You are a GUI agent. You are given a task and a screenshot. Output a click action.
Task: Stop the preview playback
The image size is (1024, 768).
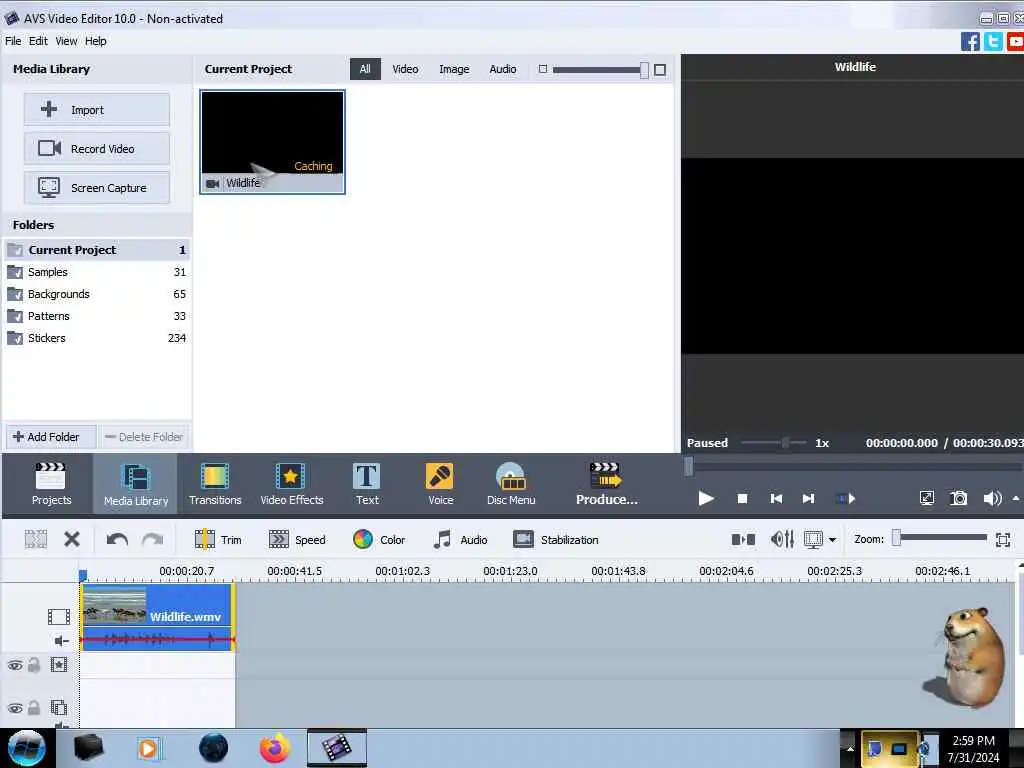[742, 499]
